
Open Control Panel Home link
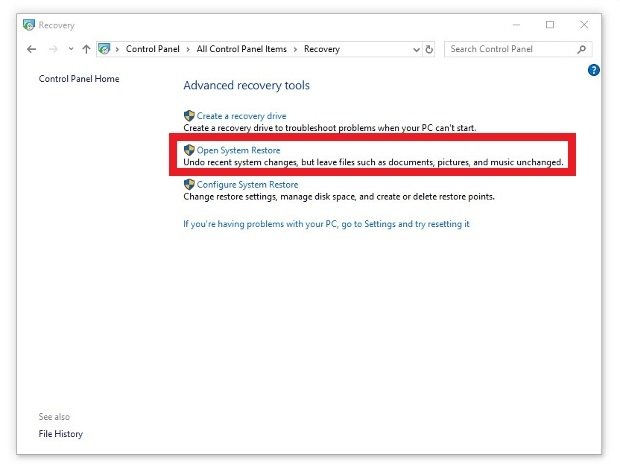pyautogui.click(x=79, y=79)
